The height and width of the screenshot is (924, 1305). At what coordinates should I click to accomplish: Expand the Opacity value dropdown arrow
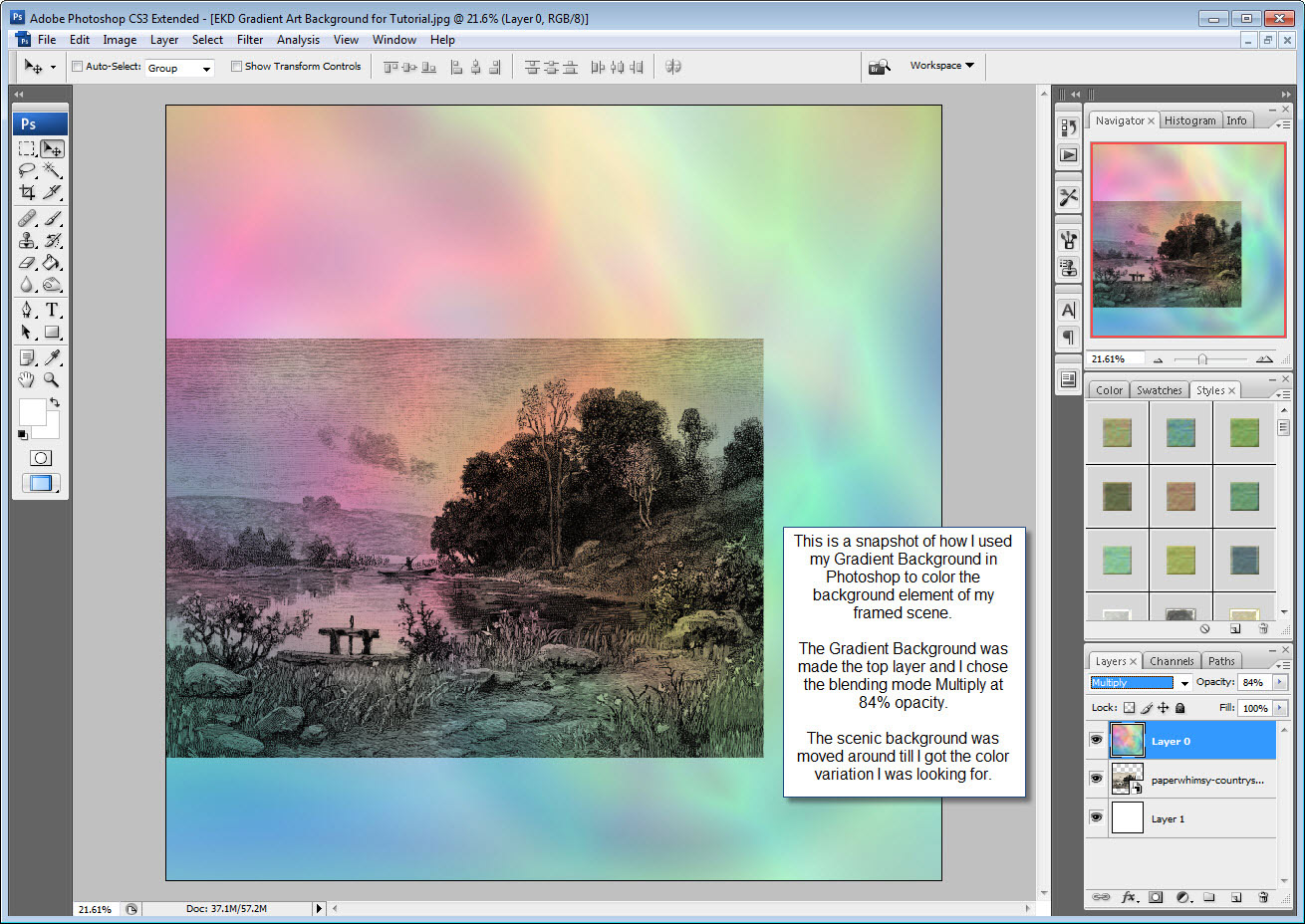coord(1280,682)
